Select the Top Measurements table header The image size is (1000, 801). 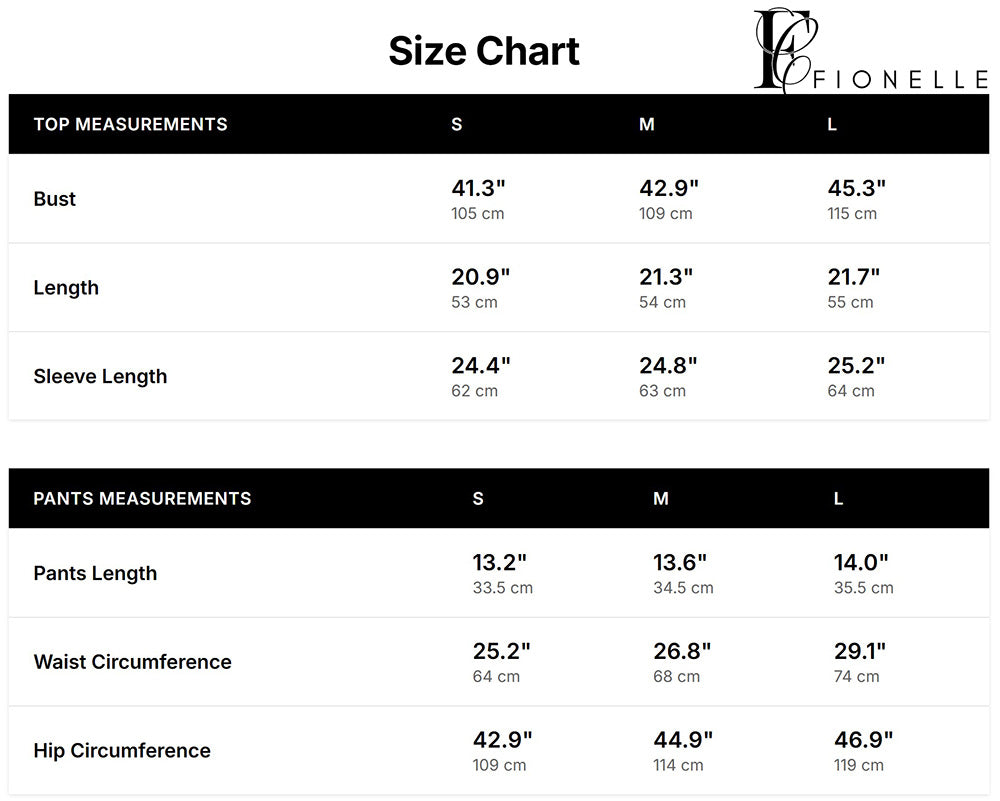(130, 124)
